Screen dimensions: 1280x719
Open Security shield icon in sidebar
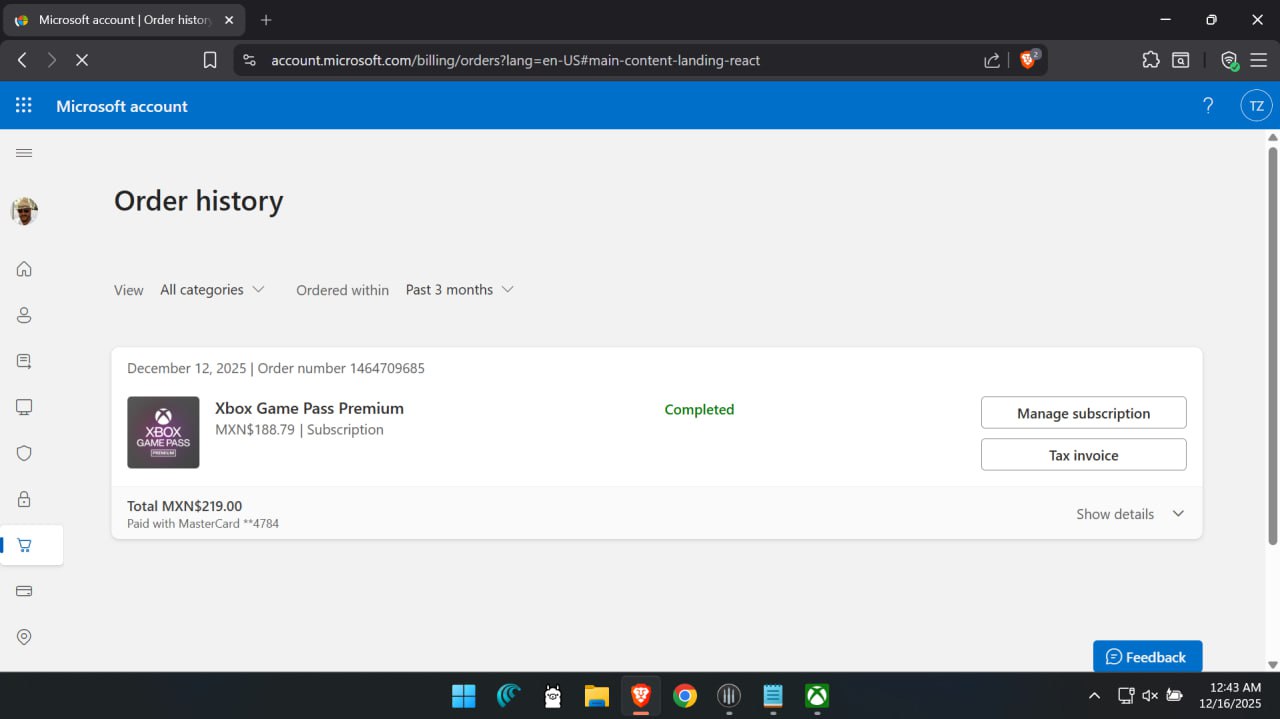click(24, 453)
